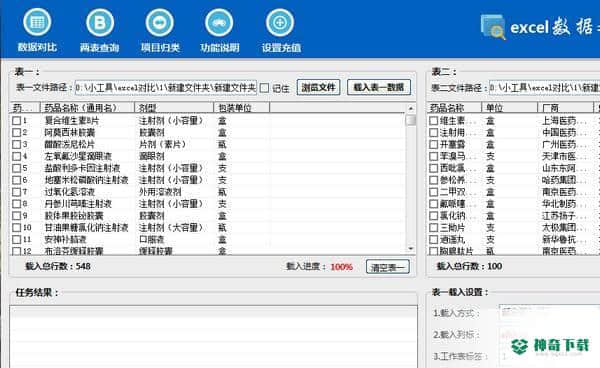The height and width of the screenshot is (368, 600).
Task: Open the 两表查询 icon
Action: [99, 23]
